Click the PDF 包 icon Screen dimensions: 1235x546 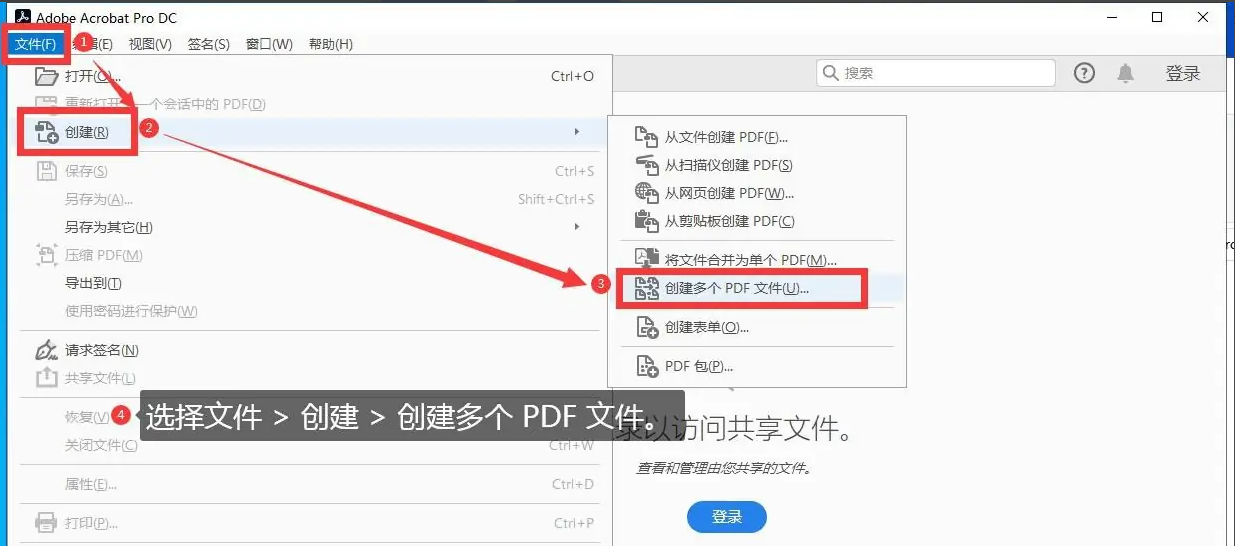[647, 367]
